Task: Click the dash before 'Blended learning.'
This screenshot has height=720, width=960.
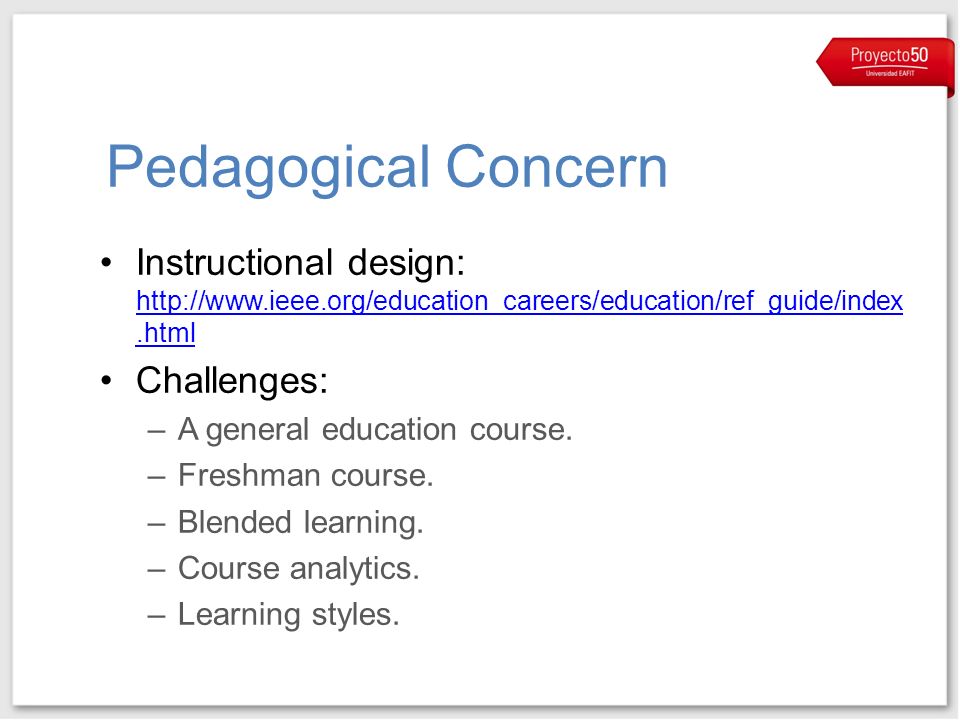Action: coord(157,523)
